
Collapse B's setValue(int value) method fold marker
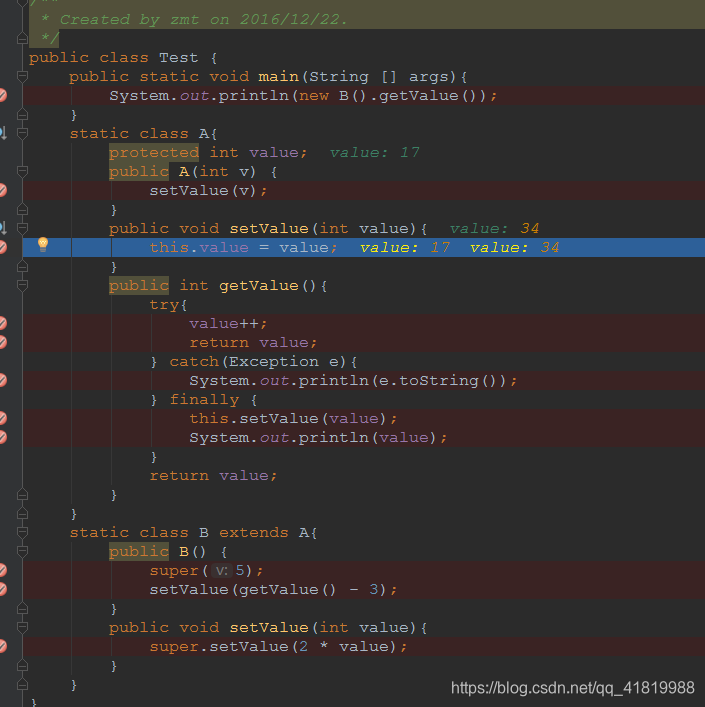tap(22, 627)
